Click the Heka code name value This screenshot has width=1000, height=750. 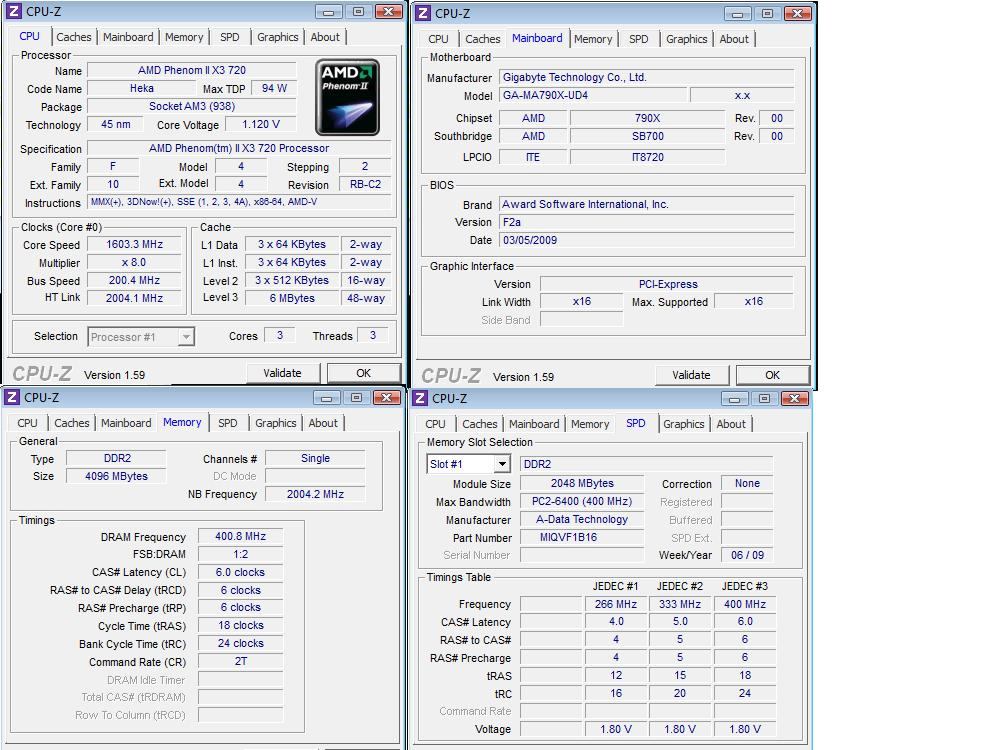click(142, 88)
